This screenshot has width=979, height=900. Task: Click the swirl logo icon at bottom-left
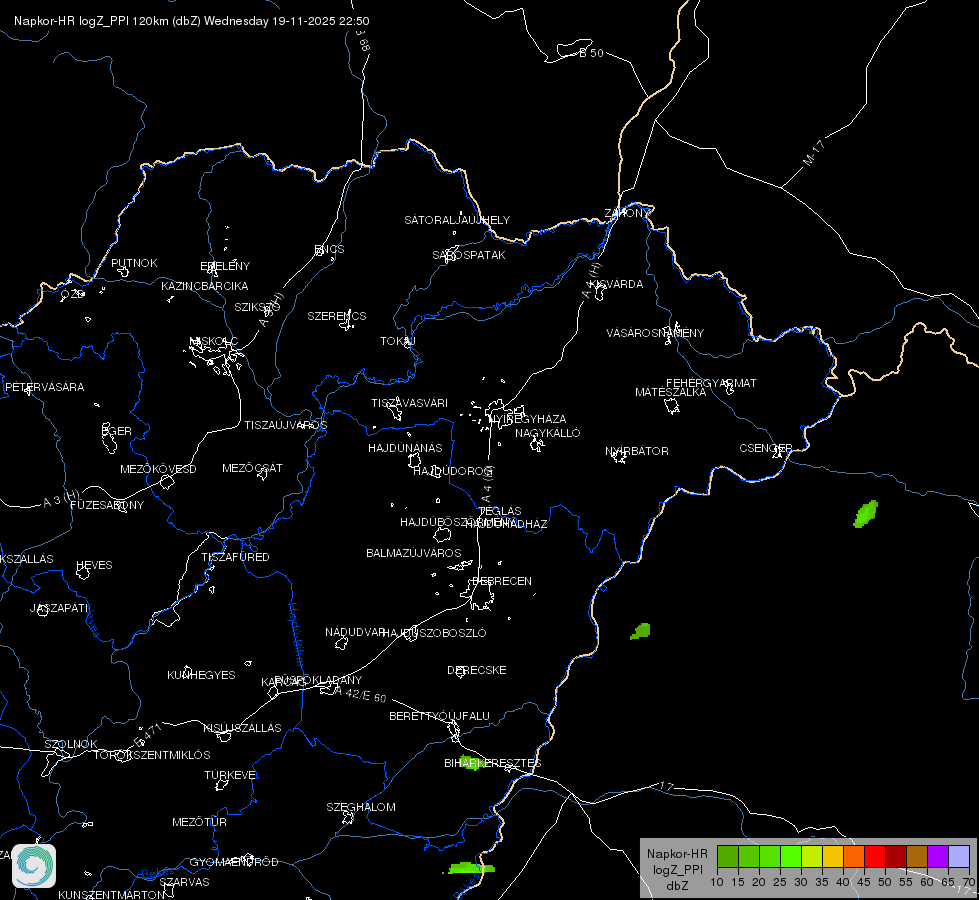34,866
